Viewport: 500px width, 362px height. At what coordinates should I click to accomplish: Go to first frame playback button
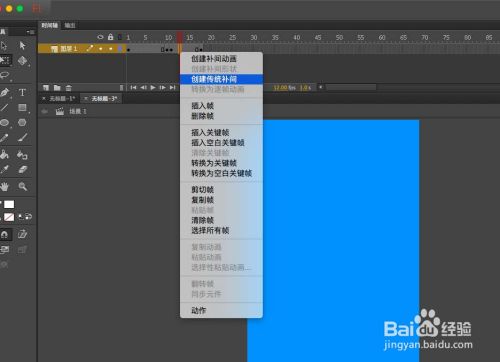click(x=133, y=88)
